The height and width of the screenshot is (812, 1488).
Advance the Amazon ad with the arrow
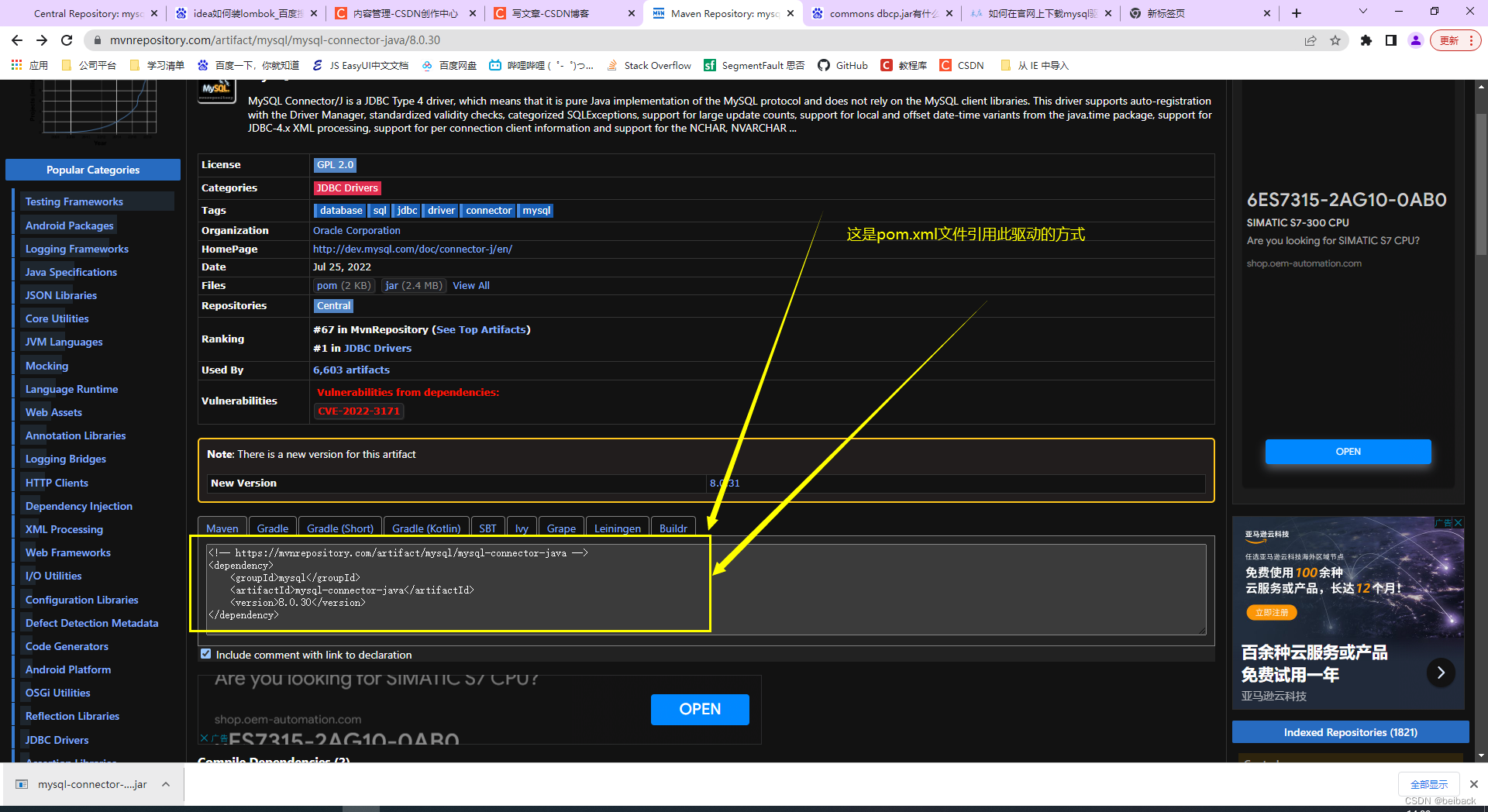1441,673
